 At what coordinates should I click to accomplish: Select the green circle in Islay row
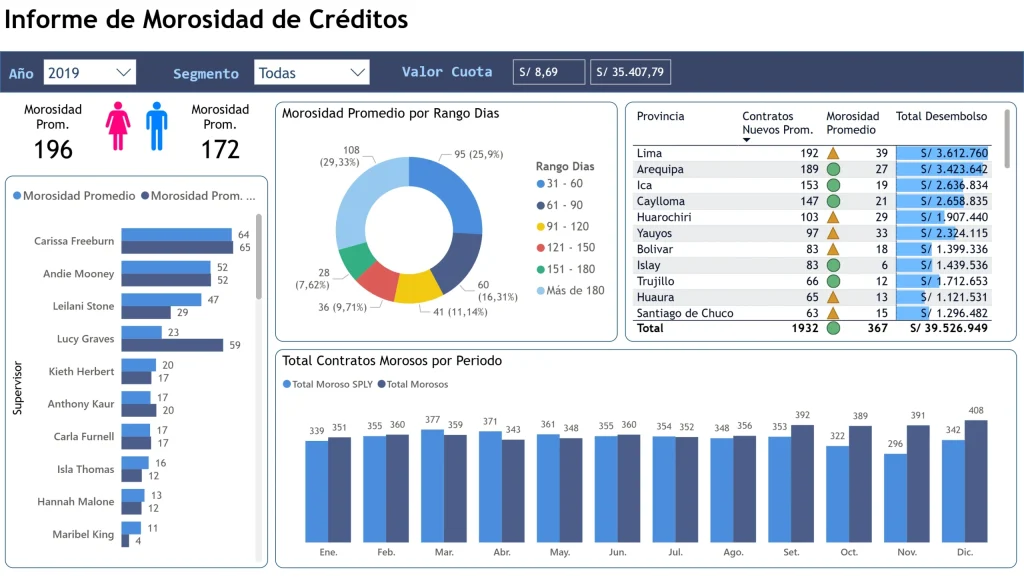(832, 265)
